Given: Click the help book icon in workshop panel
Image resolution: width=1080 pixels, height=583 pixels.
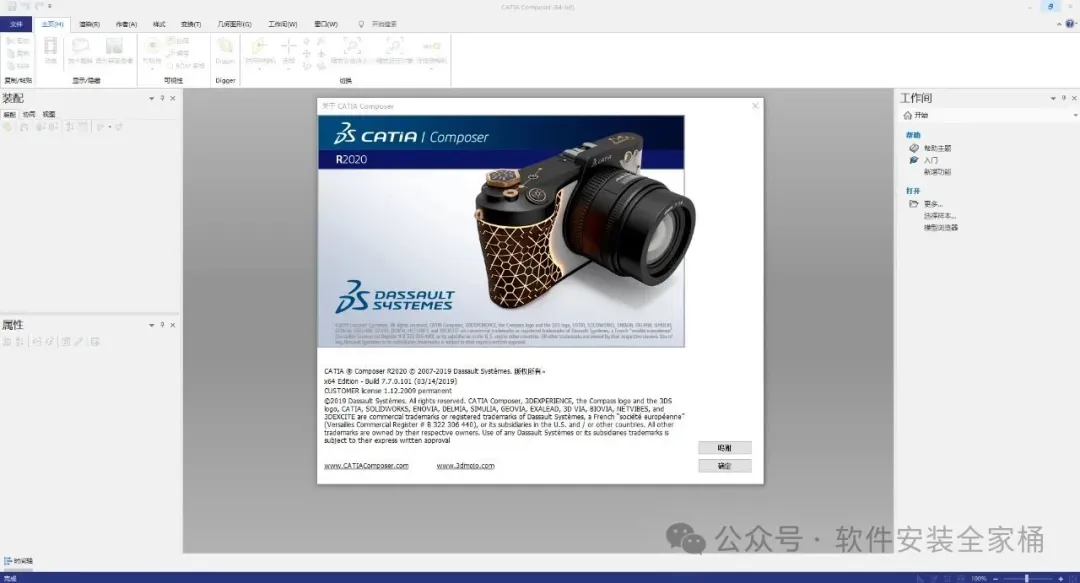Looking at the screenshot, I should (x=914, y=148).
